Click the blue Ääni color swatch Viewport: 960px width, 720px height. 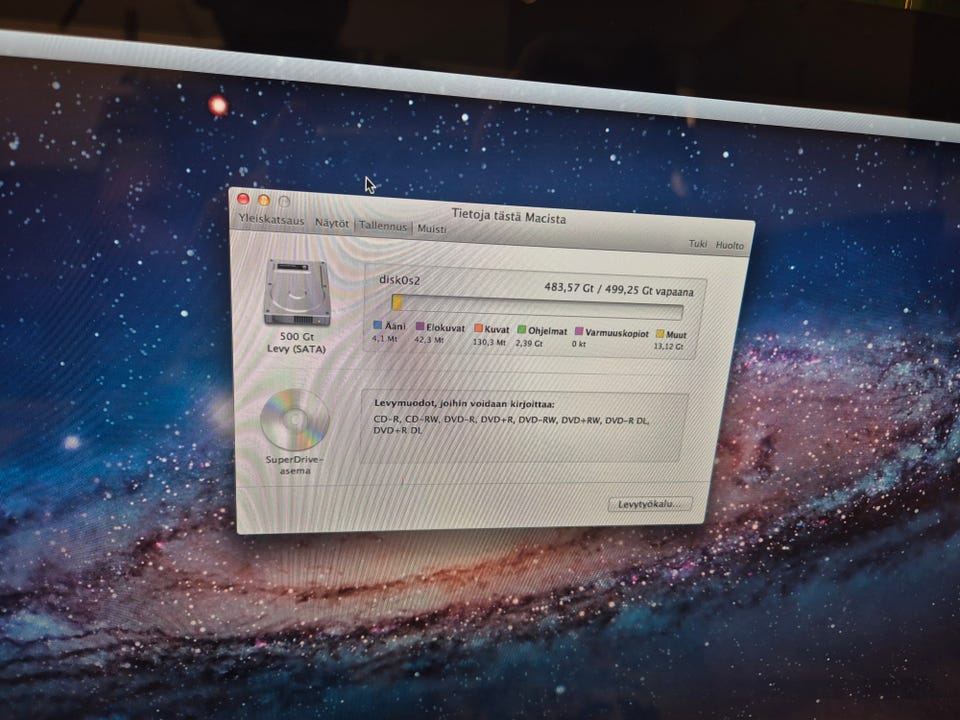coord(377,325)
